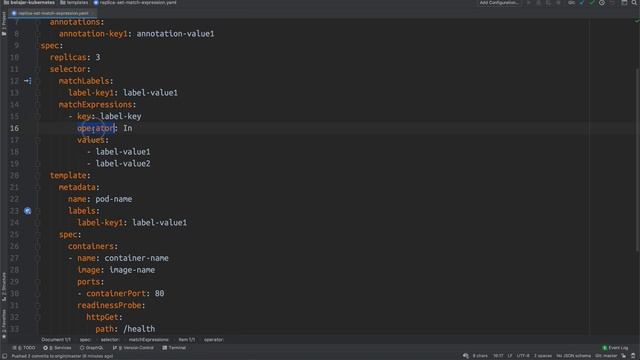Open Git history clock icon
The height and width of the screenshot is (360, 640).
[602, 2]
